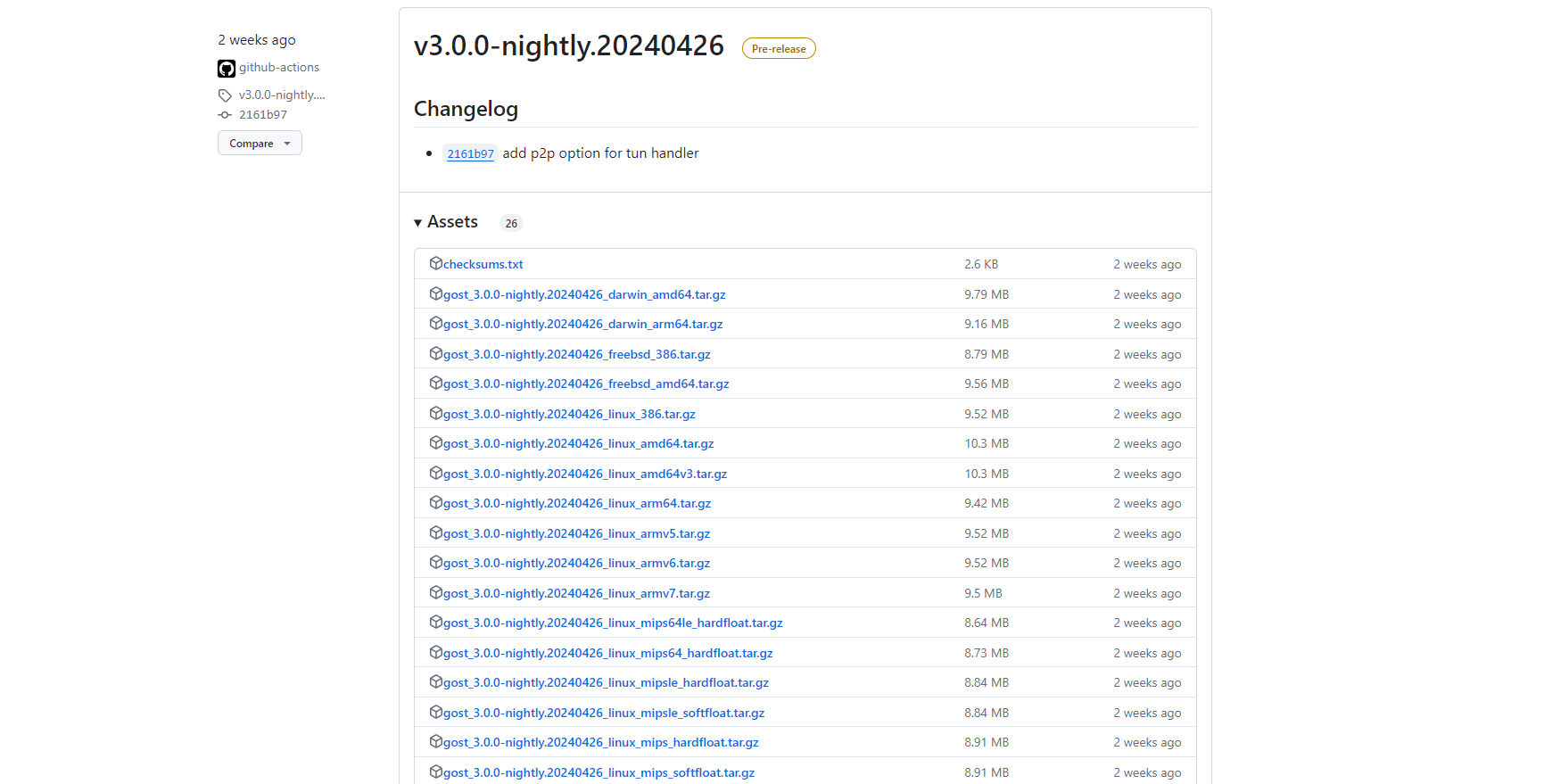
Task: Click package icon for linux_armv5 tarball
Action: 436,532
